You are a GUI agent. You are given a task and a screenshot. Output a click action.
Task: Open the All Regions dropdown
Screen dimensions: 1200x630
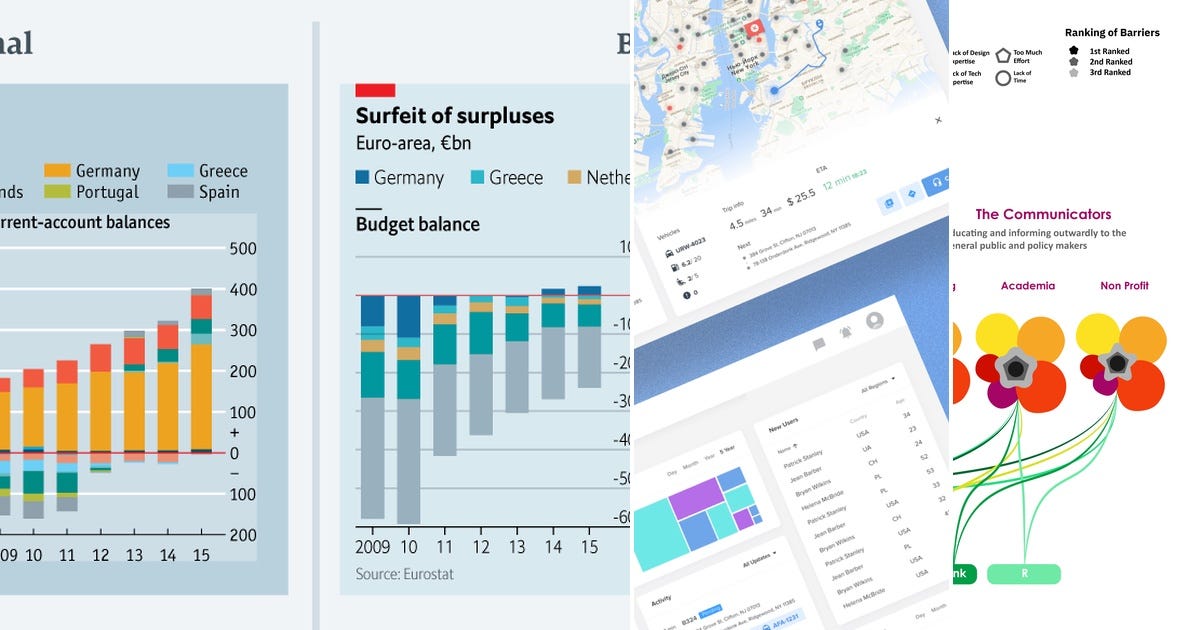(x=879, y=384)
